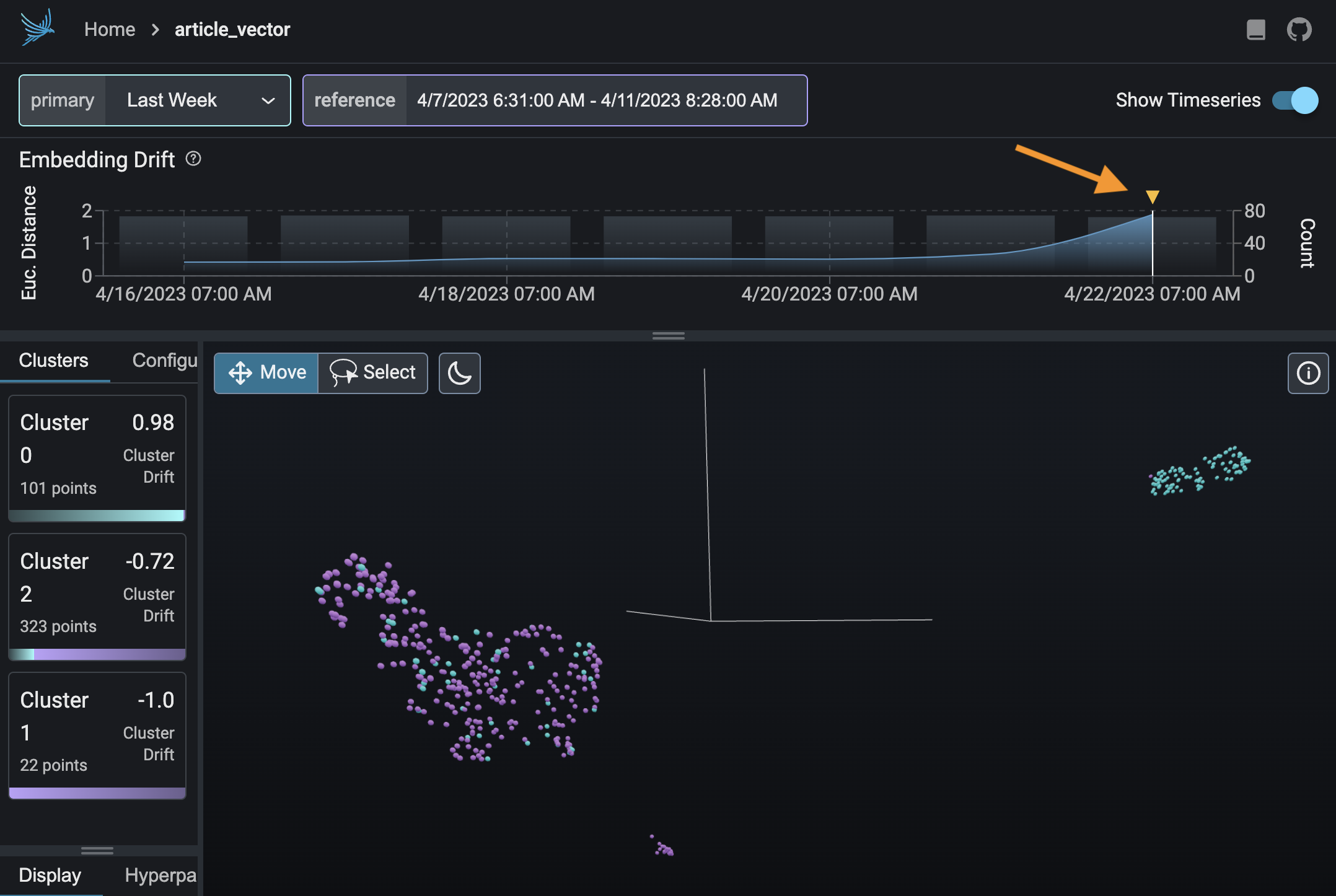
Task: Toggle the Show Timeseries switch
Action: [1294, 100]
